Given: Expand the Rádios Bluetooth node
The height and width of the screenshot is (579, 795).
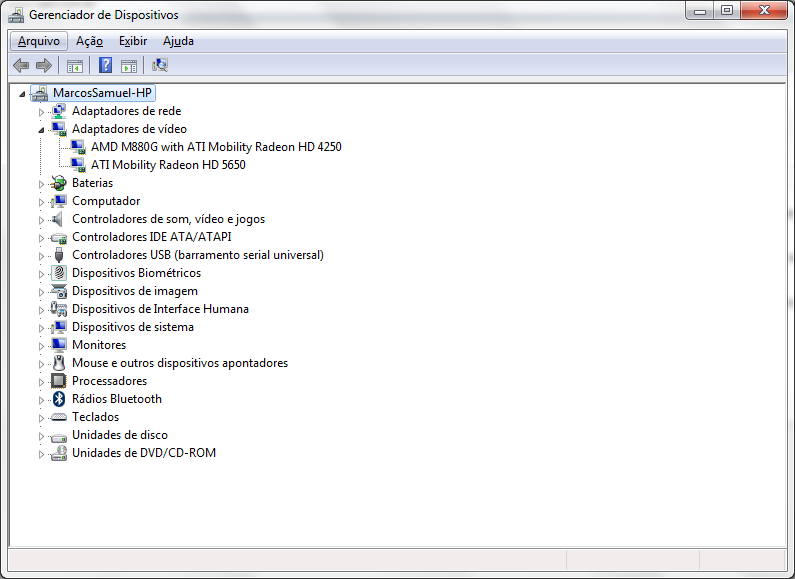Looking at the screenshot, I should [41, 400].
